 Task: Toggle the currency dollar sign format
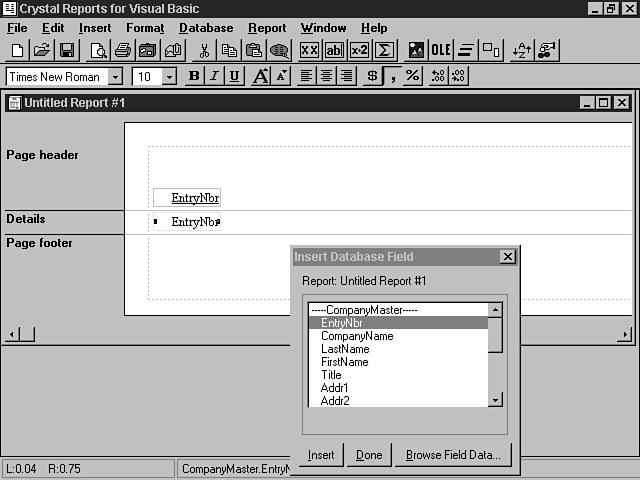(x=372, y=76)
